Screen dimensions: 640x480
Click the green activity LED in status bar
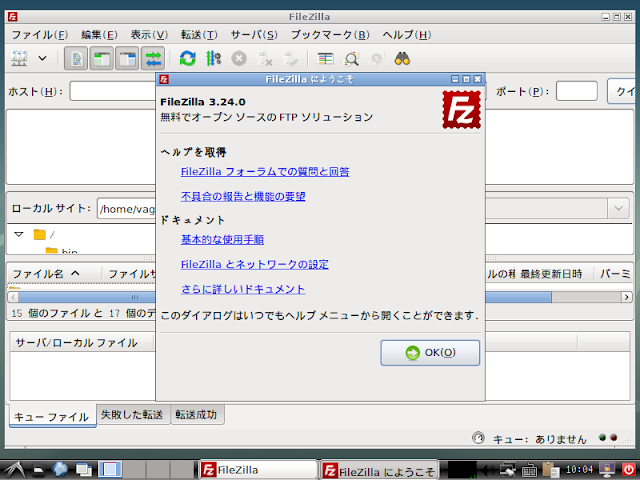pyautogui.click(x=602, y=437)
